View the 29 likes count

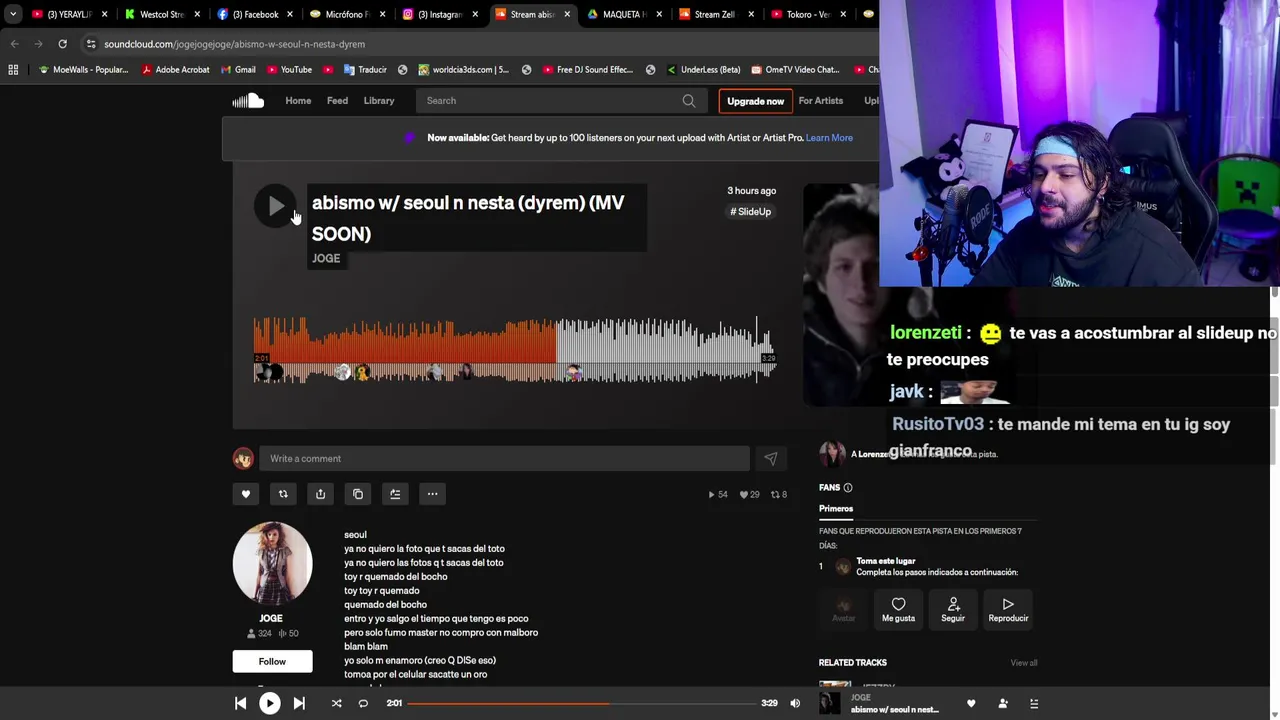pos(749,494)
